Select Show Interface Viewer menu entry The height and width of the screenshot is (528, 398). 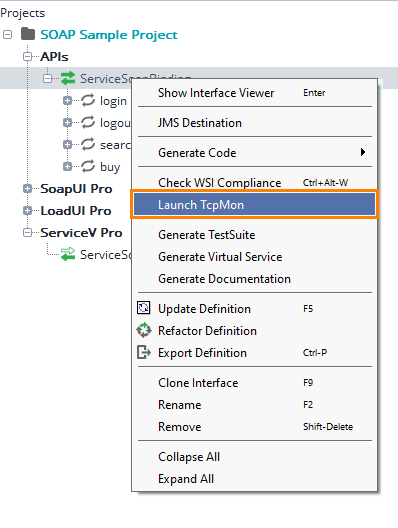click(254, 93)
